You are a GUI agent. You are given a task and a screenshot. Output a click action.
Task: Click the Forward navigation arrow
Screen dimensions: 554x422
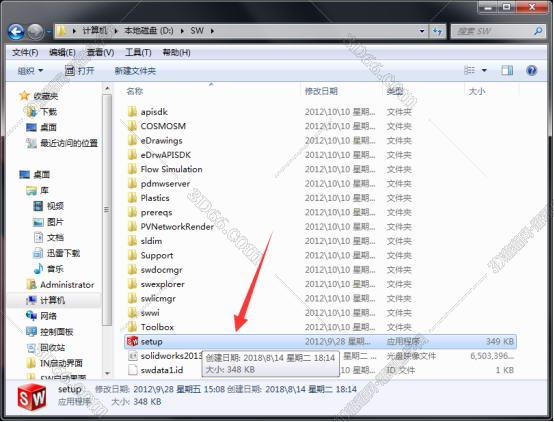[35, 32]
